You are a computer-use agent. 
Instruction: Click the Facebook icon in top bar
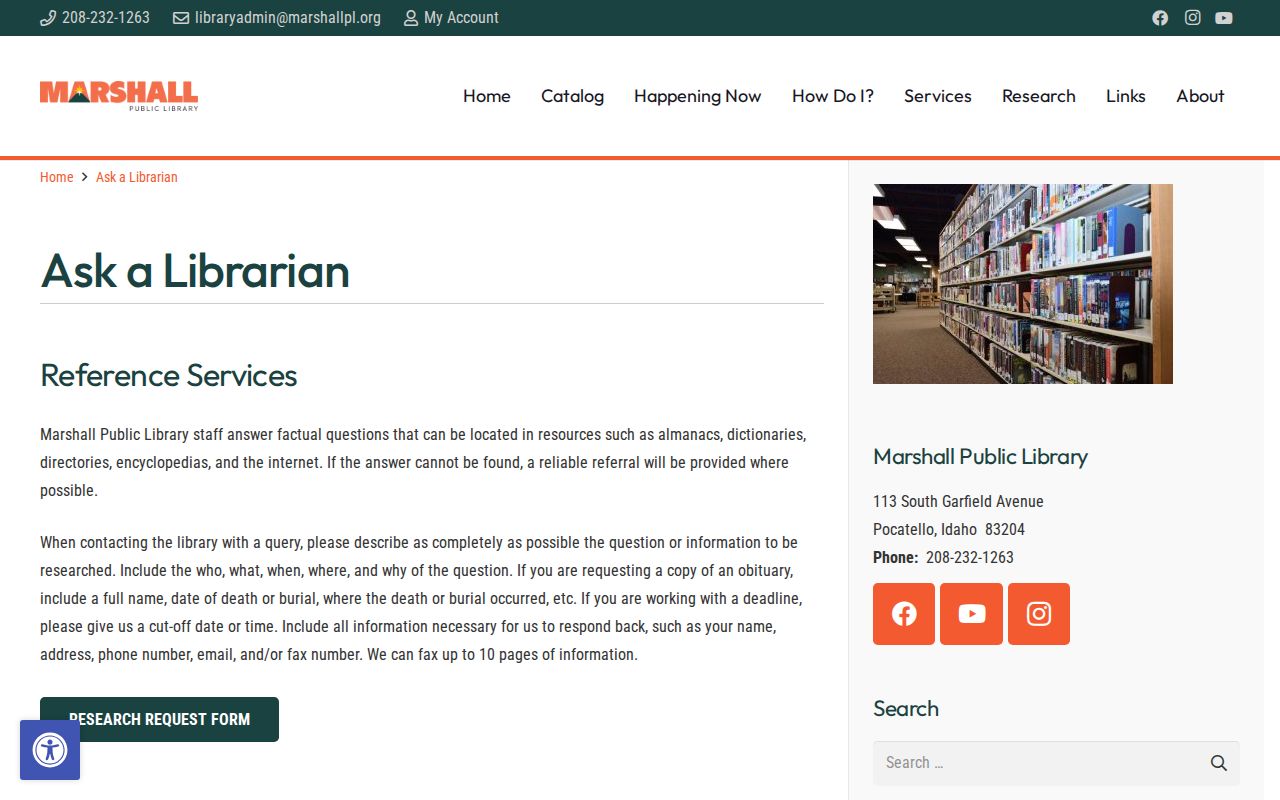1160,18
